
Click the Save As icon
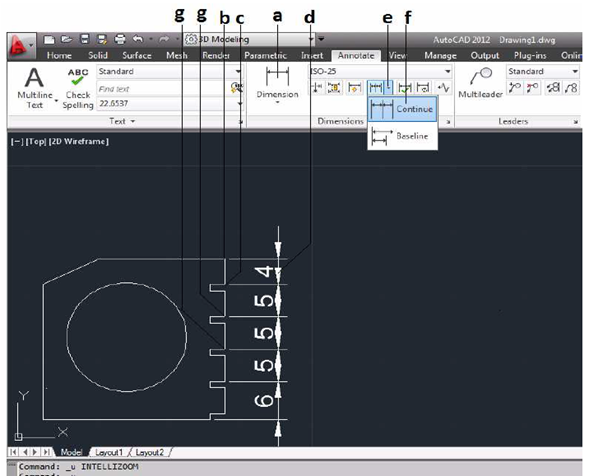[102, 39]
